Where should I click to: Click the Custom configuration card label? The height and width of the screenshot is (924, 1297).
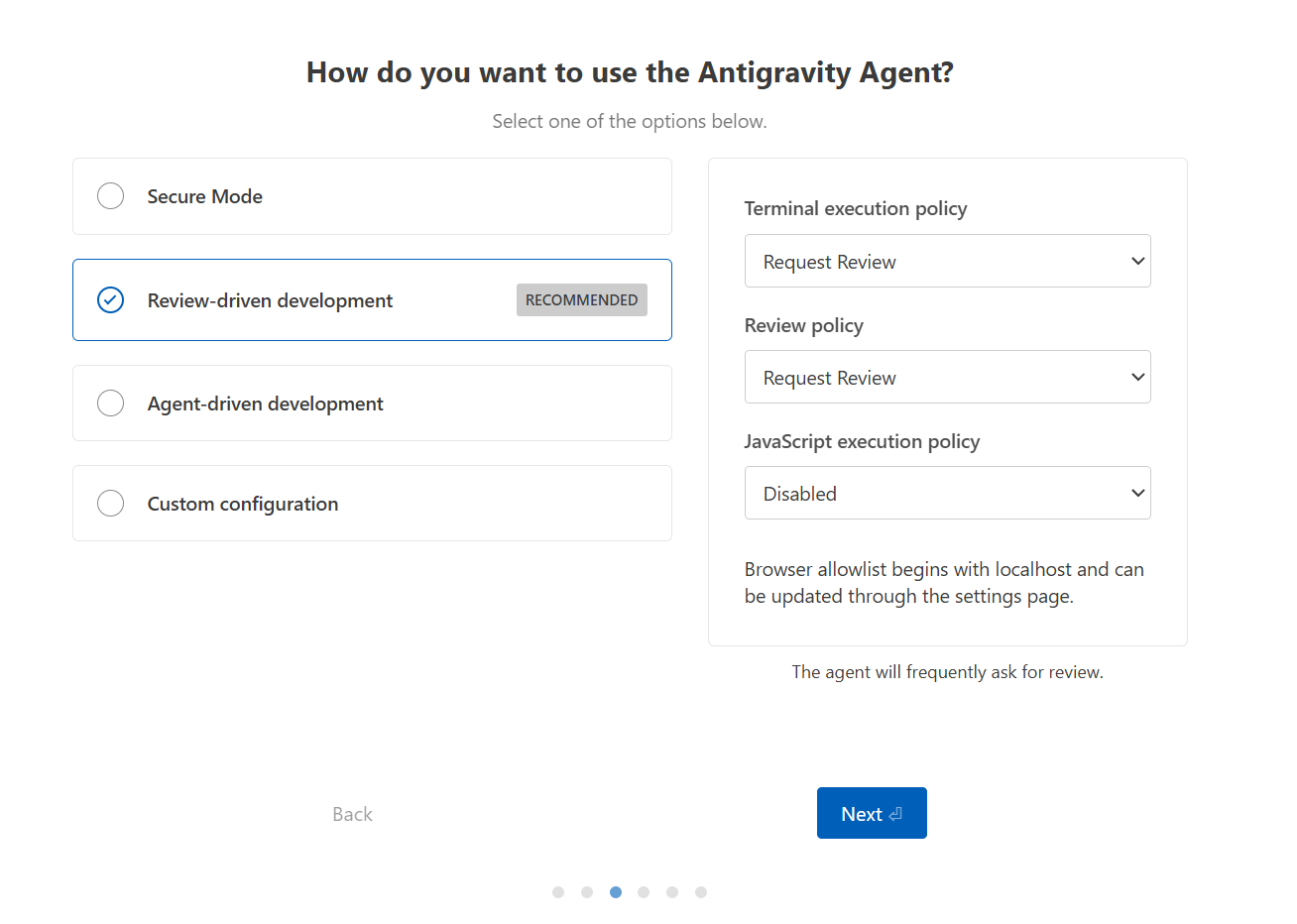(x=243, y=504)
